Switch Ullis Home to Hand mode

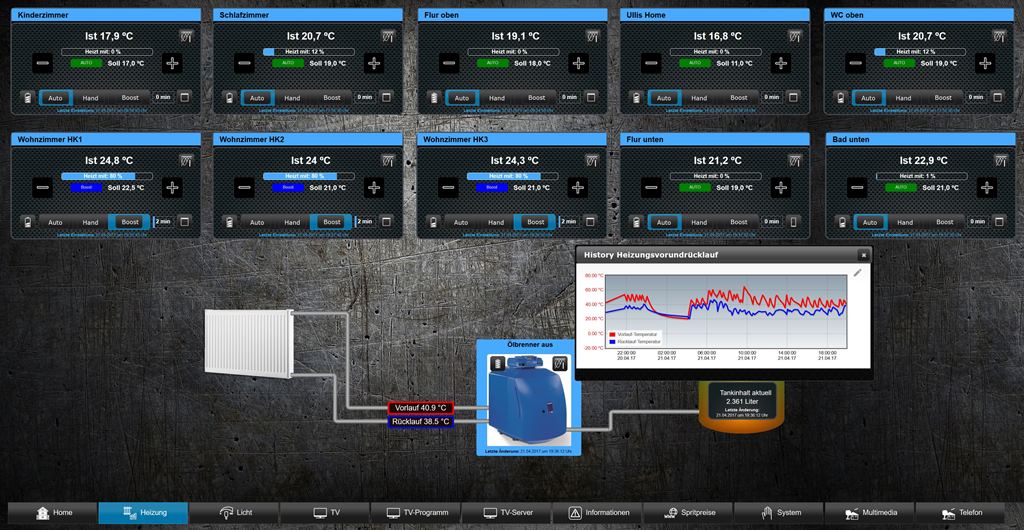coord(699,98)
